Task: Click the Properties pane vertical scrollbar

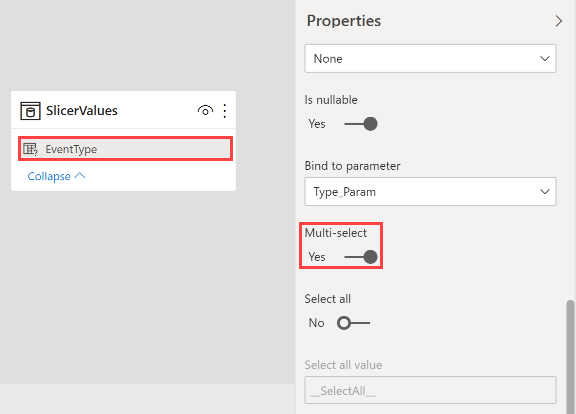Action: (x=570, y=356)
